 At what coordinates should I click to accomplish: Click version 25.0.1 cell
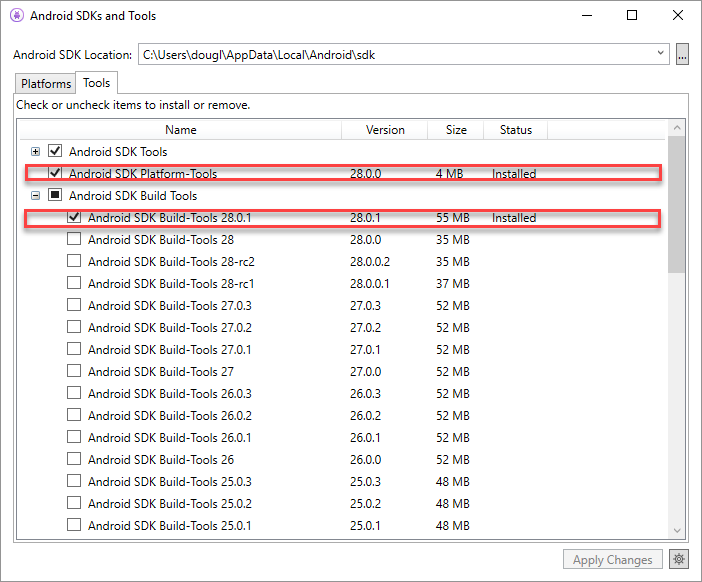tap(365, 526)
